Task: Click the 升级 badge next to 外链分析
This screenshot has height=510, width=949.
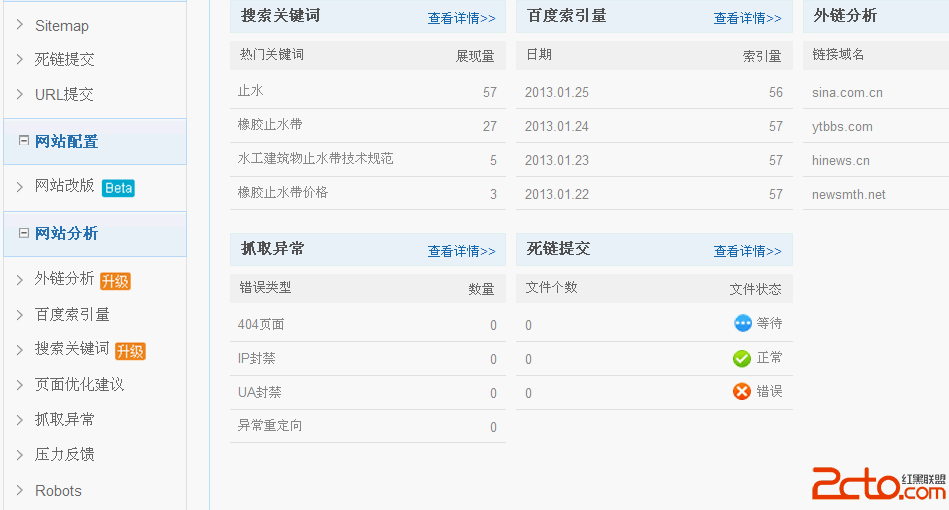Action: coord(115,281)
